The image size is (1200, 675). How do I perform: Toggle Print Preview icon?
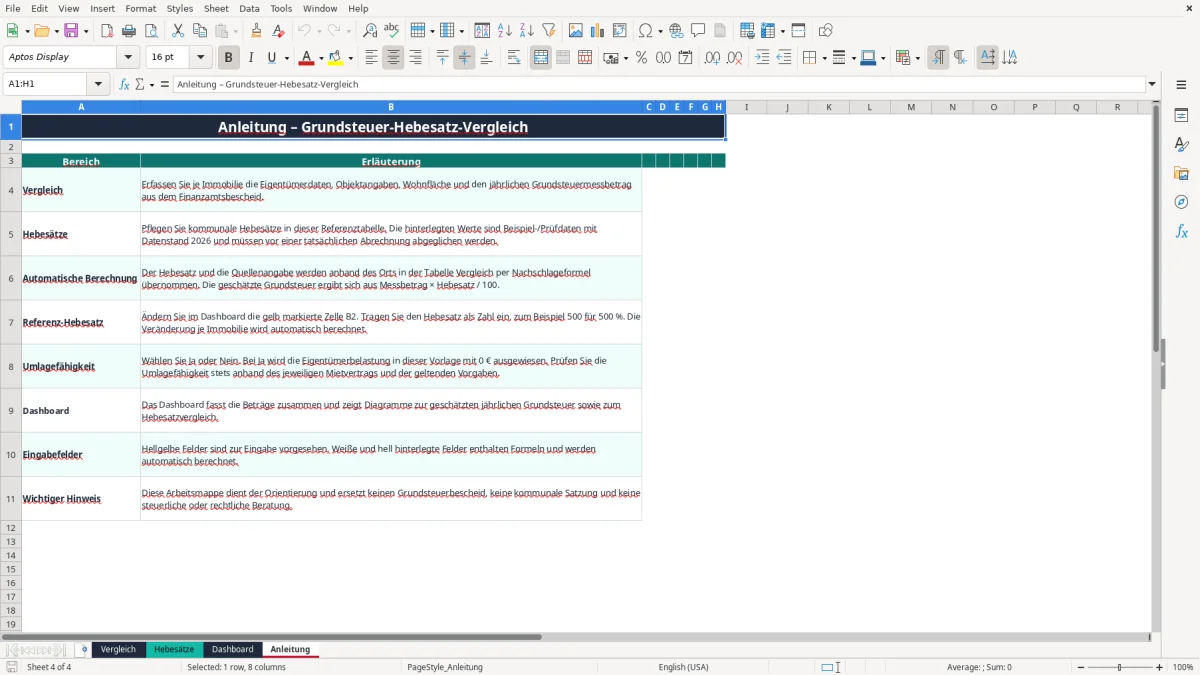click(151, 31)
